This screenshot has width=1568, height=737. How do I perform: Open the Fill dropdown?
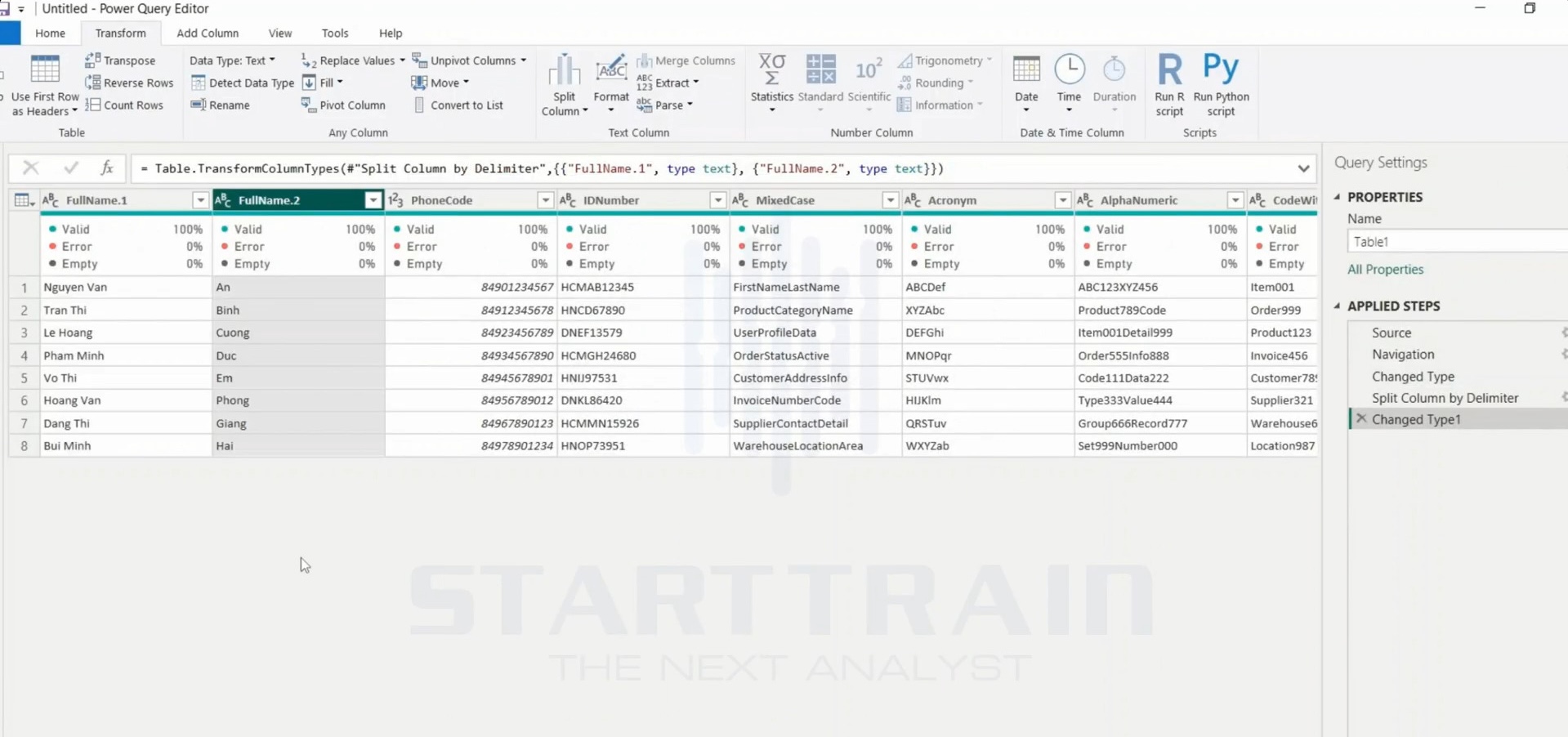pyautogui.click(x=323, y=83)
